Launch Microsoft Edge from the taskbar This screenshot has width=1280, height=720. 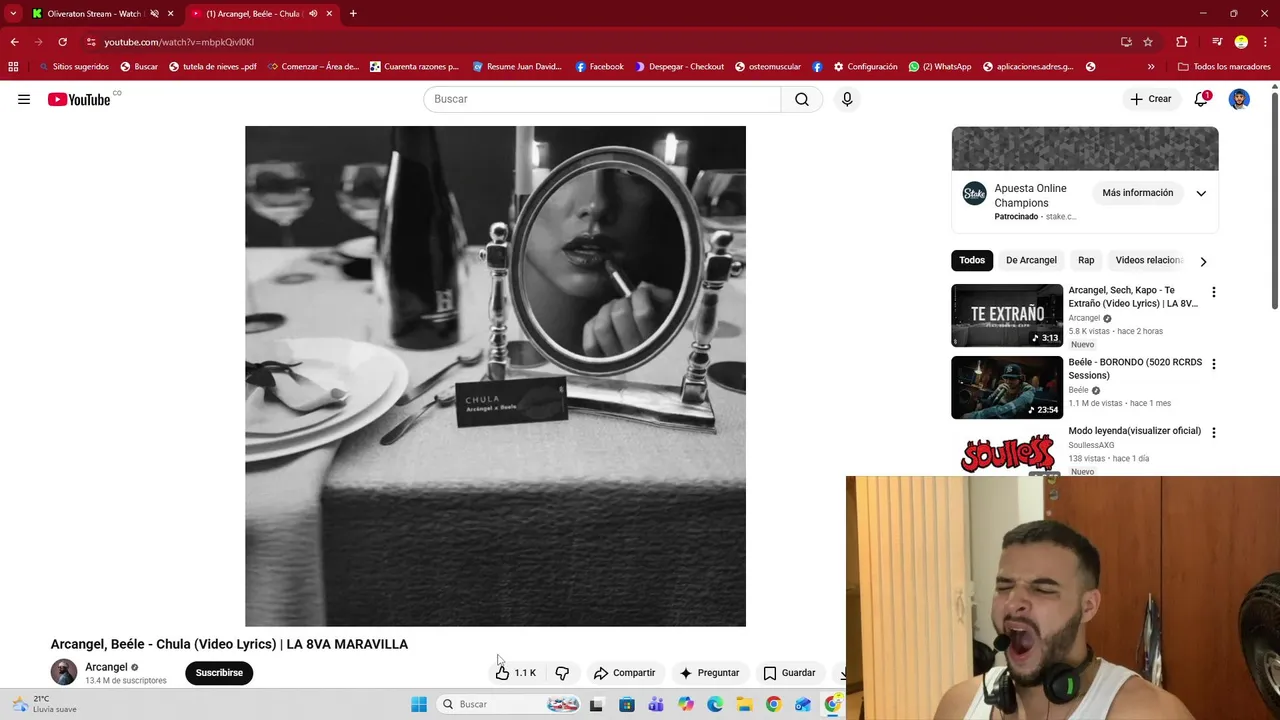tap(715, 704)
